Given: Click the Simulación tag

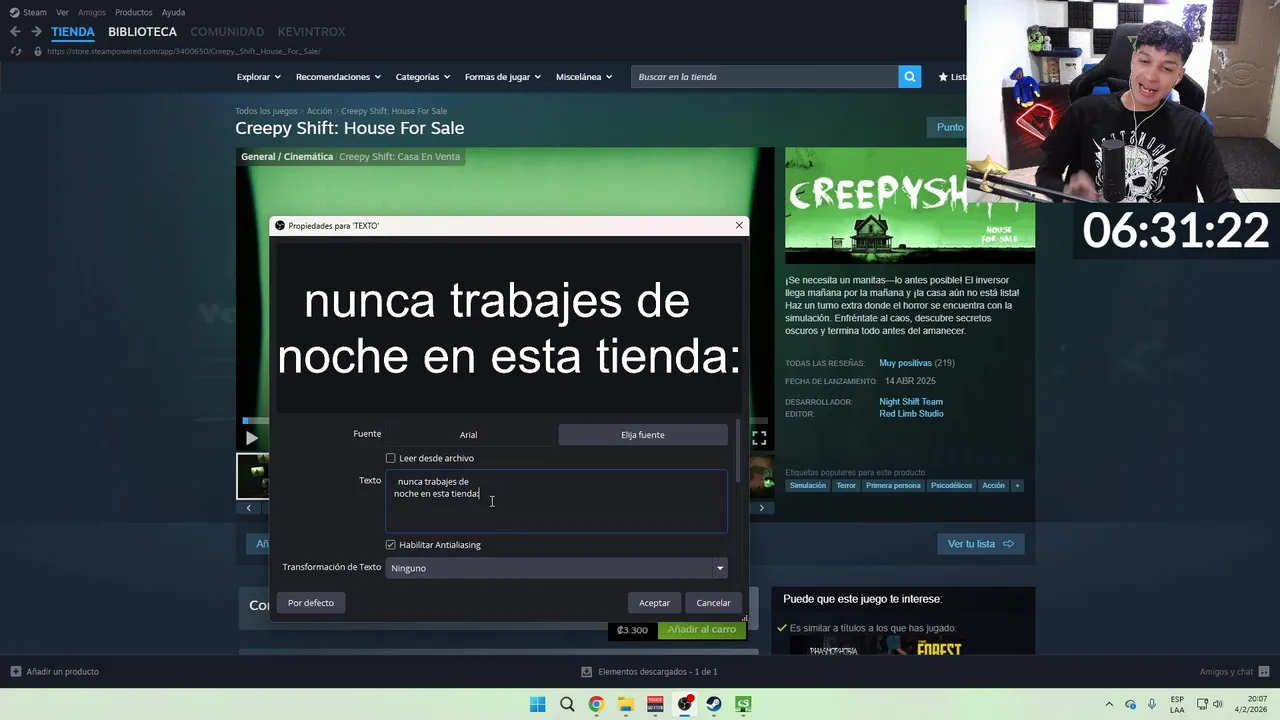Looking at the screenshot, I should [808, 486].
